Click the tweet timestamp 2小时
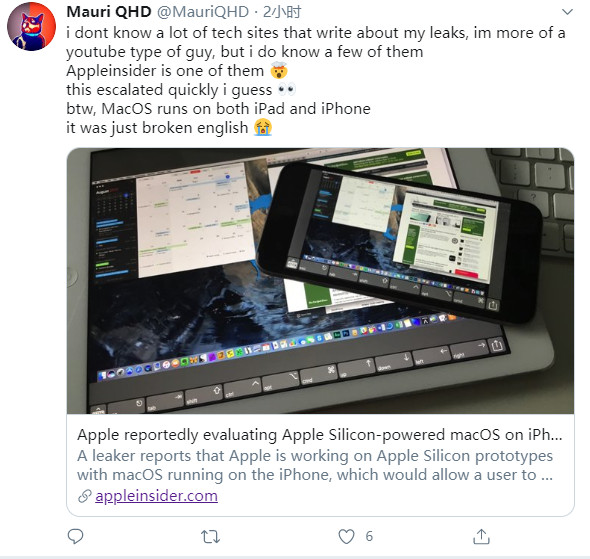 (x=282, y=12)
